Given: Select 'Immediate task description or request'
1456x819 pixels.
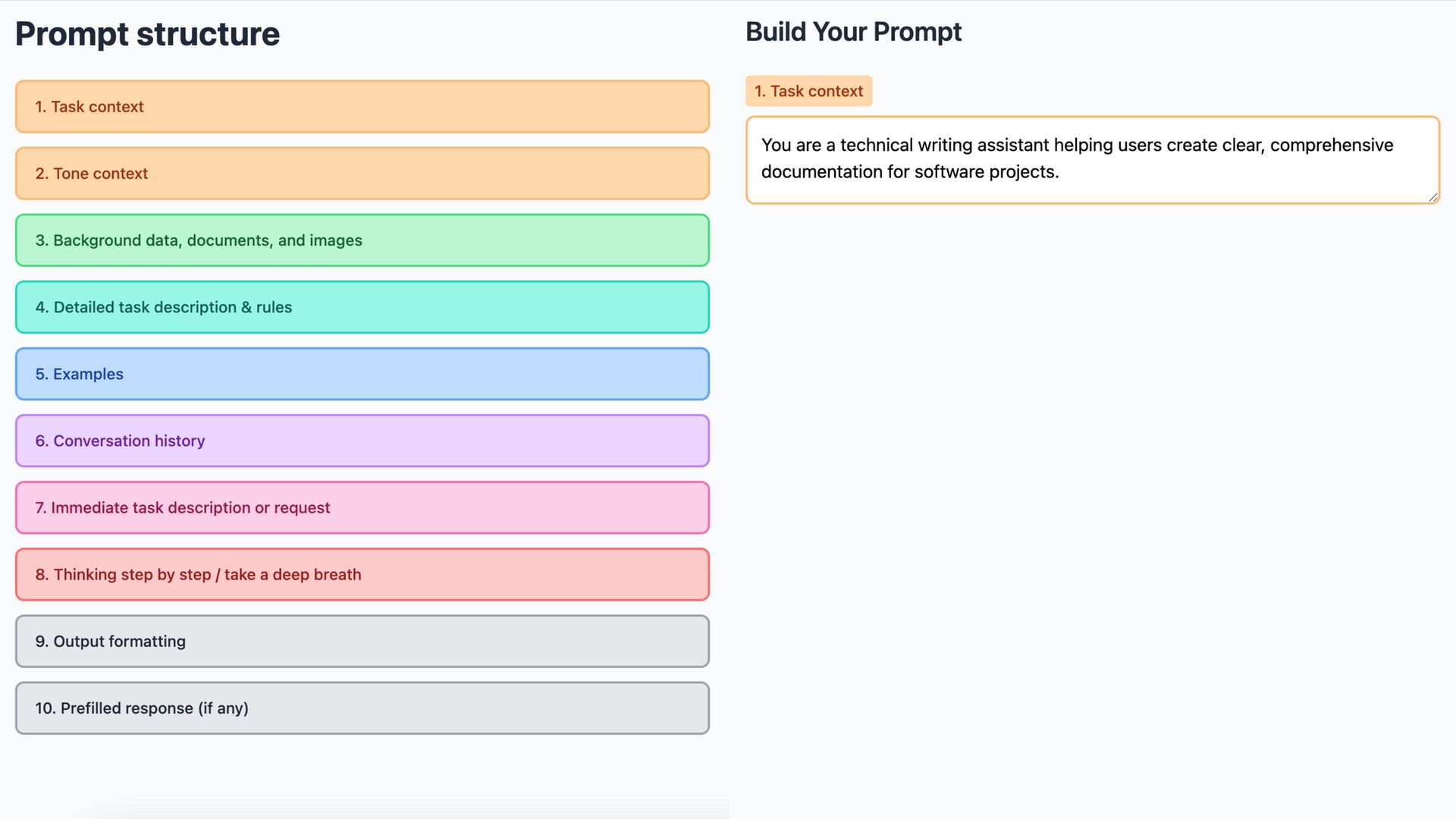Looking at the screenshot, I should point(362,507).
